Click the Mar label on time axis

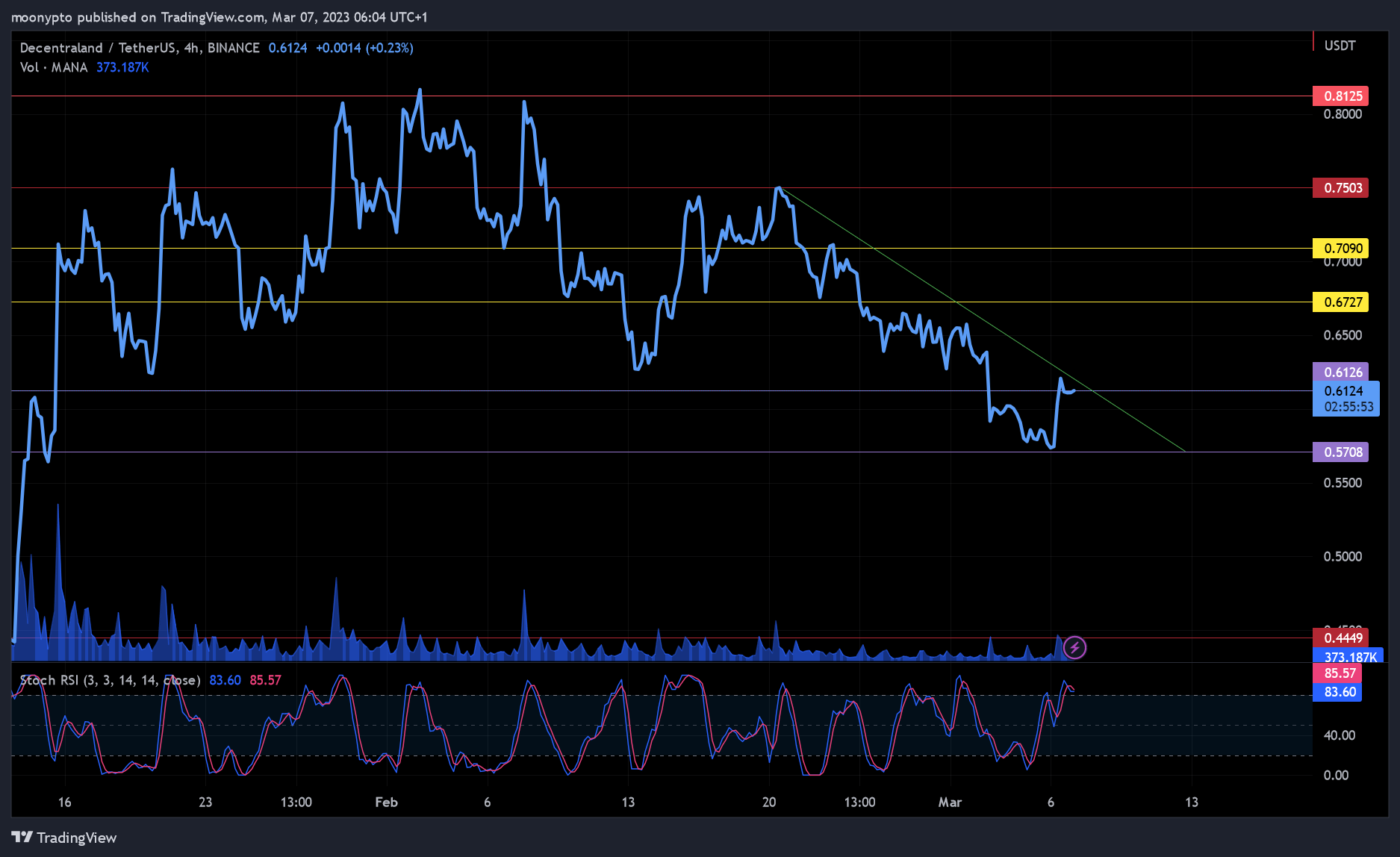click(x=950, y=802)
